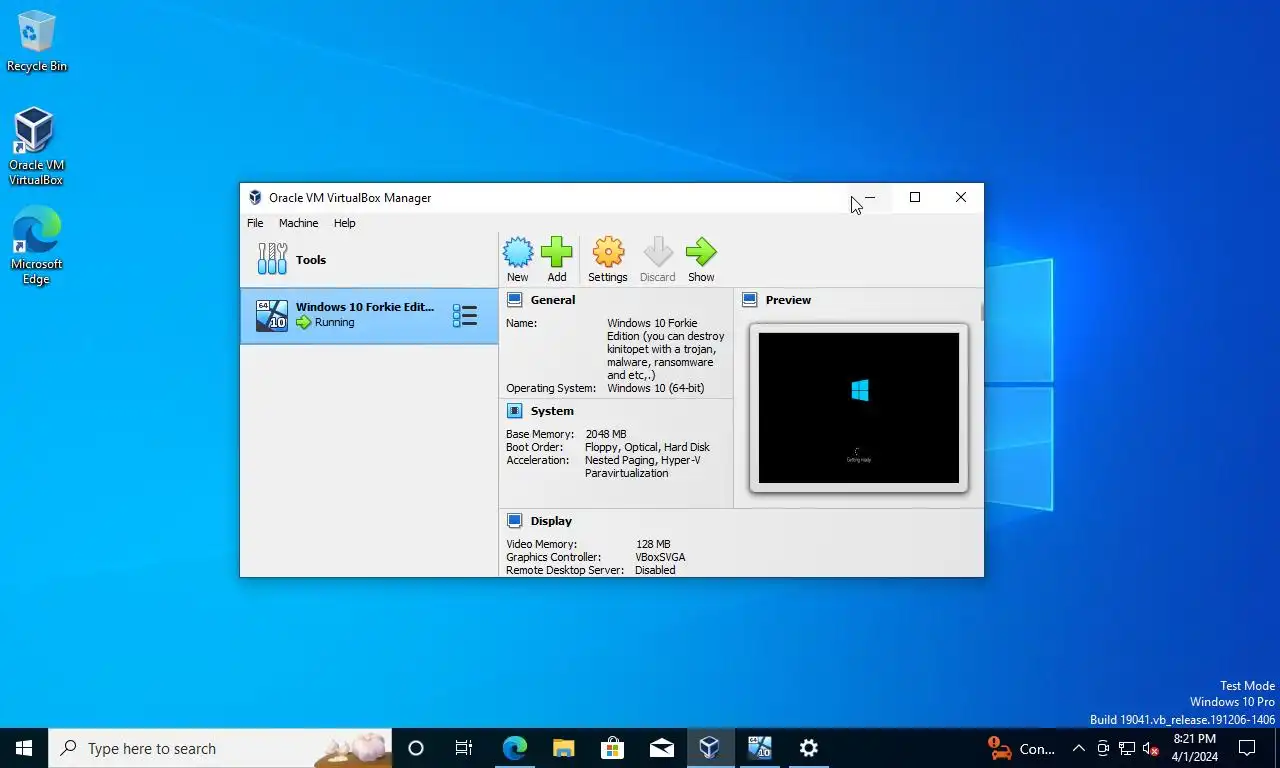Click the Graphics Controller value VBoxSVGA

[x=660, y=557]
